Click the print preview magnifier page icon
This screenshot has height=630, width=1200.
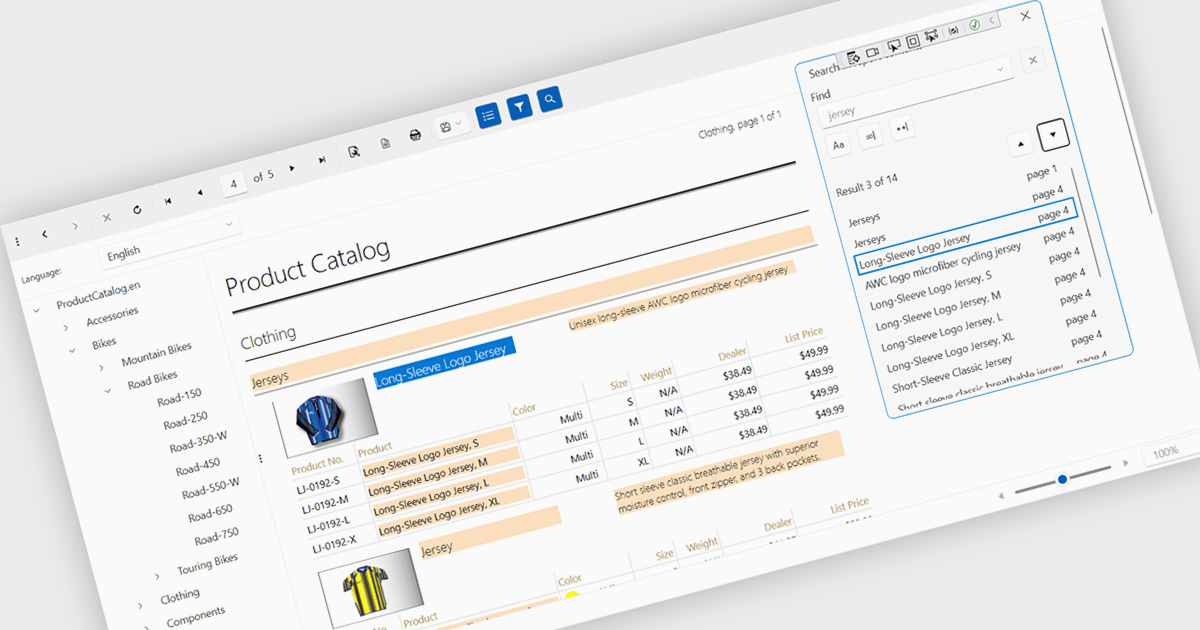tap(353, 152)
